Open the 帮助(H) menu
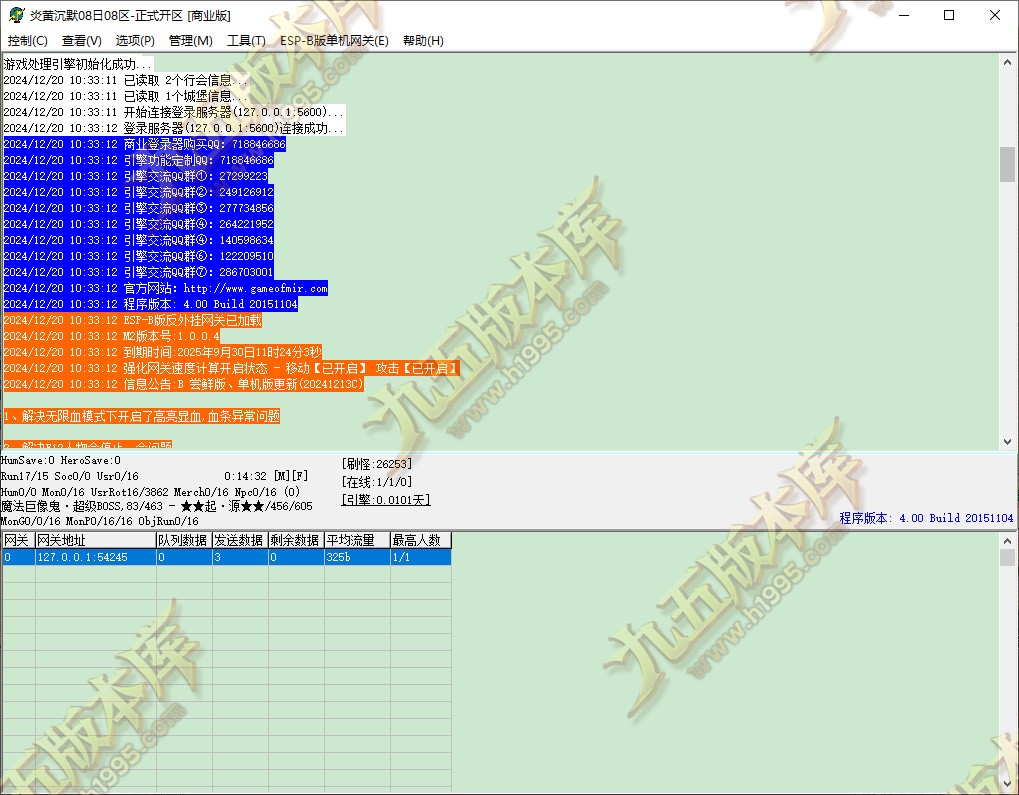 pos(423,40)
